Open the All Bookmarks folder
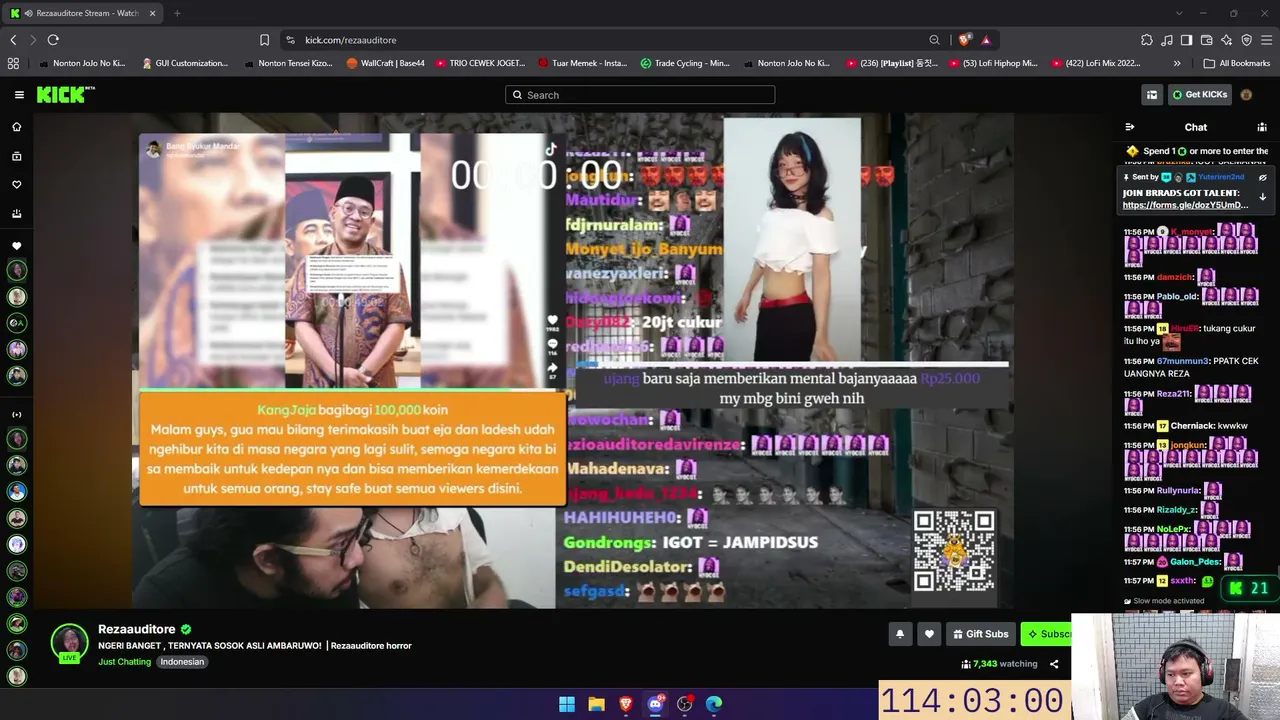This screenshot has width=1280, height=720. (x=1237, y=63)
